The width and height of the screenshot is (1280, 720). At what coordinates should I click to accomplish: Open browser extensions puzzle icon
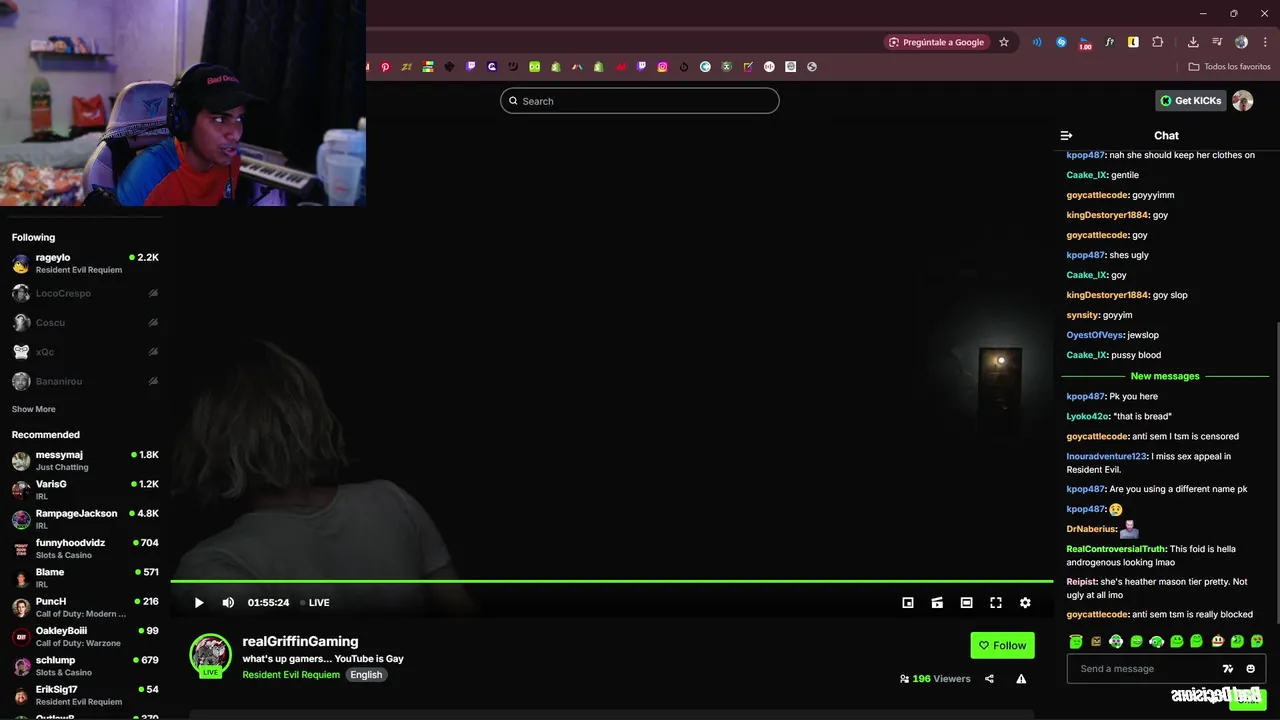click(1157, 42)
